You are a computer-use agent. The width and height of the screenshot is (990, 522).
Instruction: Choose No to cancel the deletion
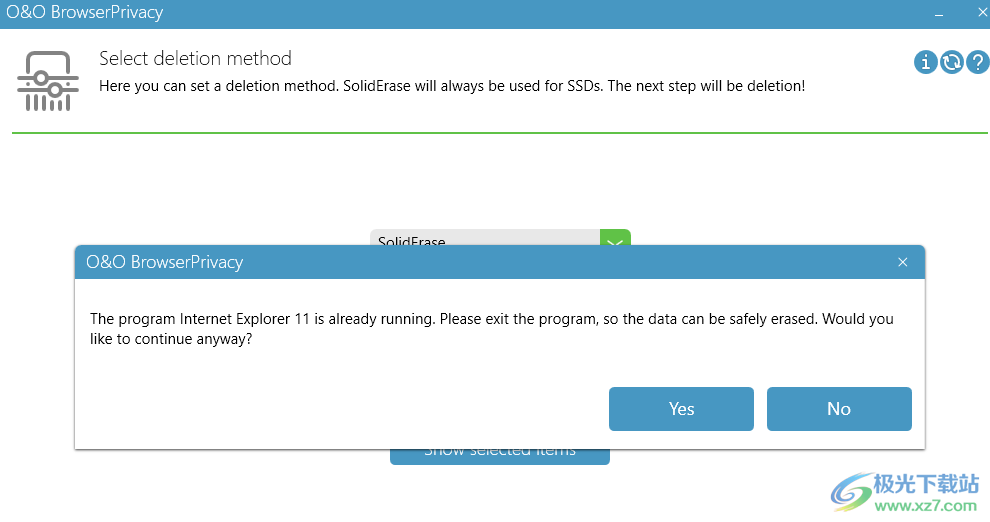click(839, 408)
